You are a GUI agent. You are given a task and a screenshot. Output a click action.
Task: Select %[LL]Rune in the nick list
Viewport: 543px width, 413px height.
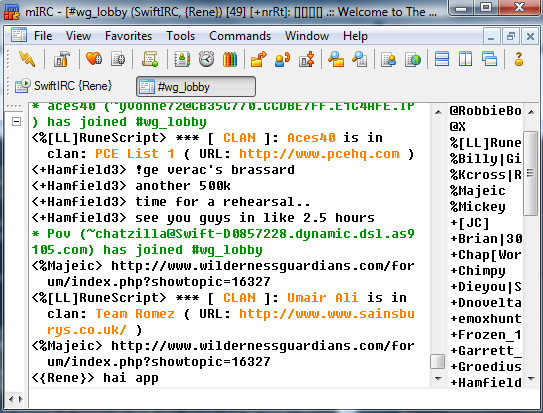click(x=485, y=142)
